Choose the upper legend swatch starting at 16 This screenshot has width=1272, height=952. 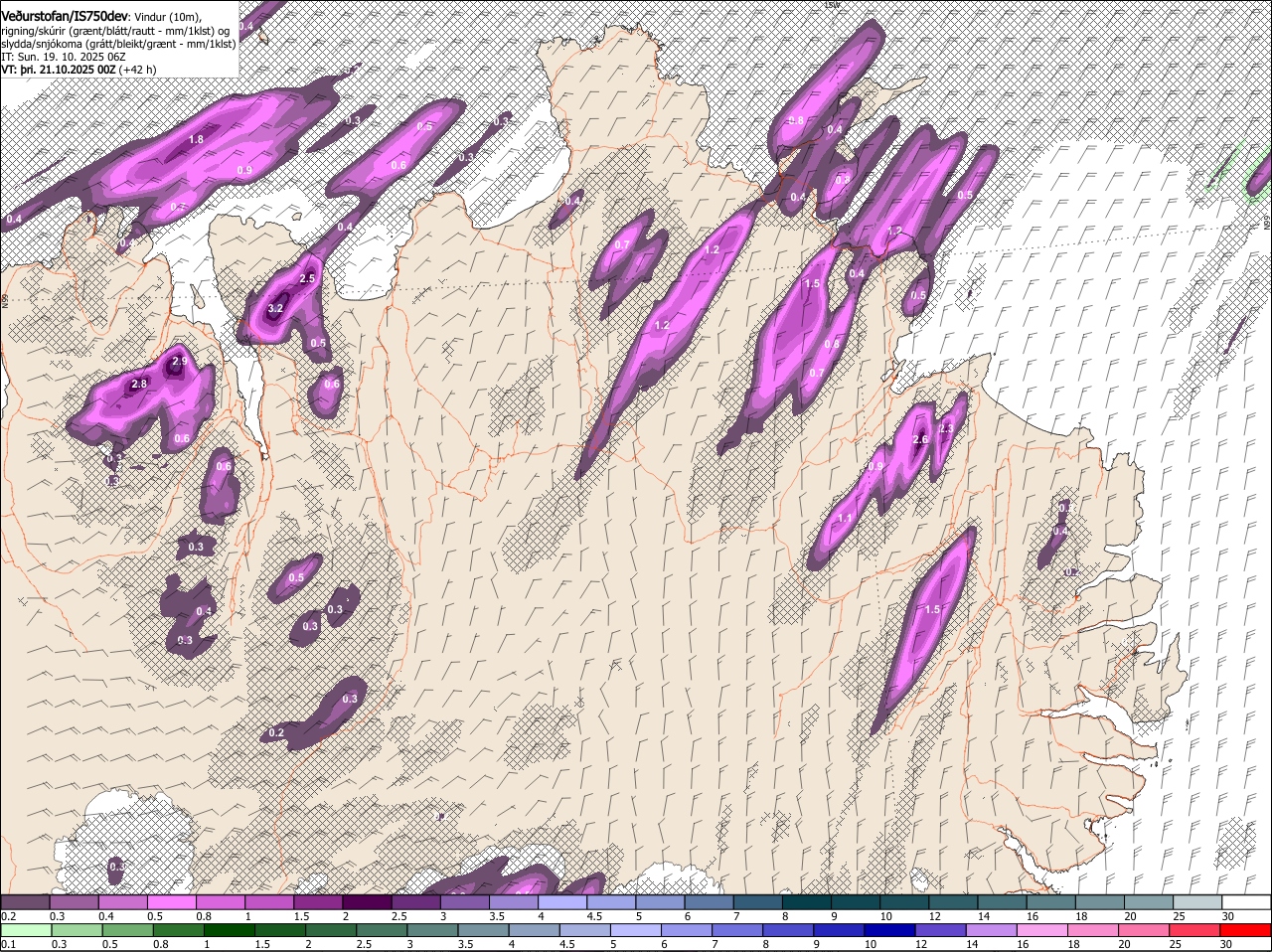[x=1051, y=901]
